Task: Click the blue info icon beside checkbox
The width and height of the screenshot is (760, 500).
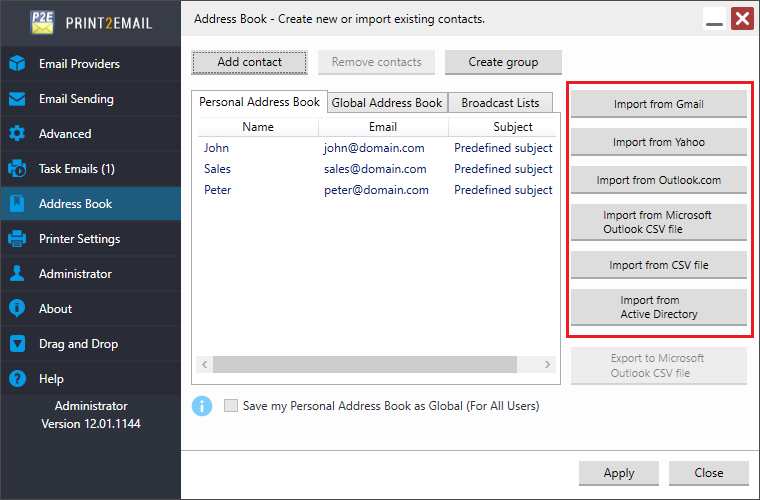Action: (202, 406)
